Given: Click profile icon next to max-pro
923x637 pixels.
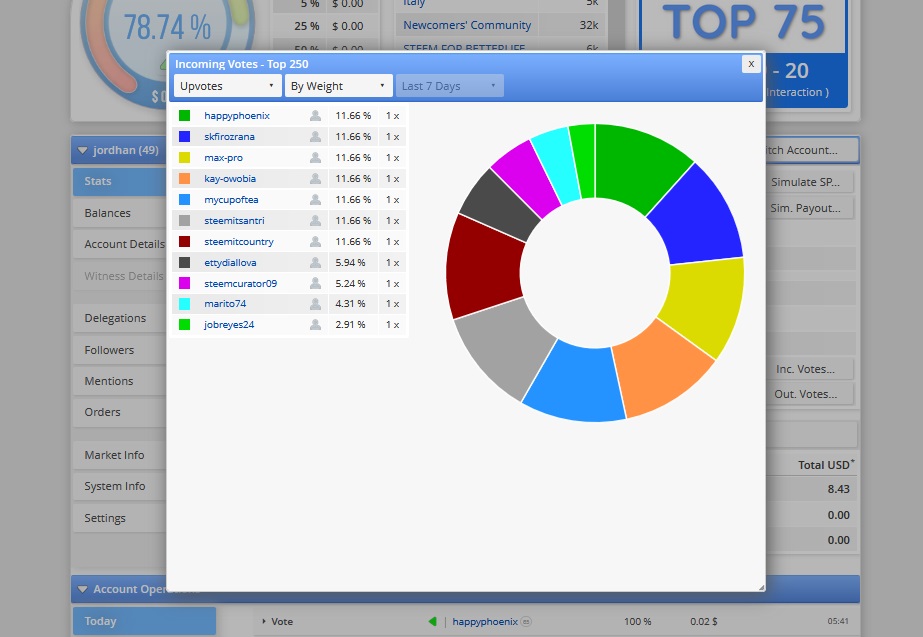Looking at the screenshot, I should point(316,158).
